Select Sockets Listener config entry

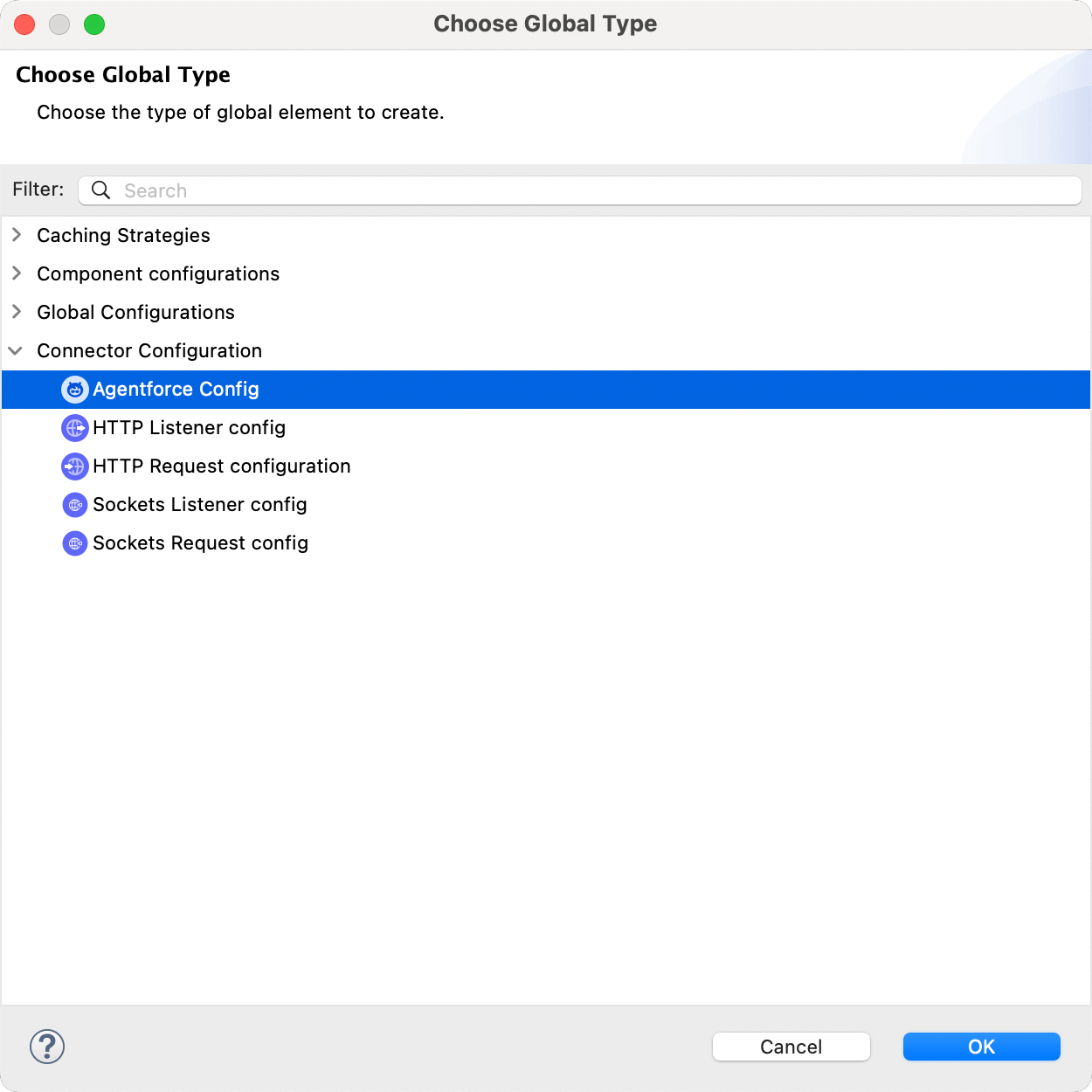click(x=546, y=505)
